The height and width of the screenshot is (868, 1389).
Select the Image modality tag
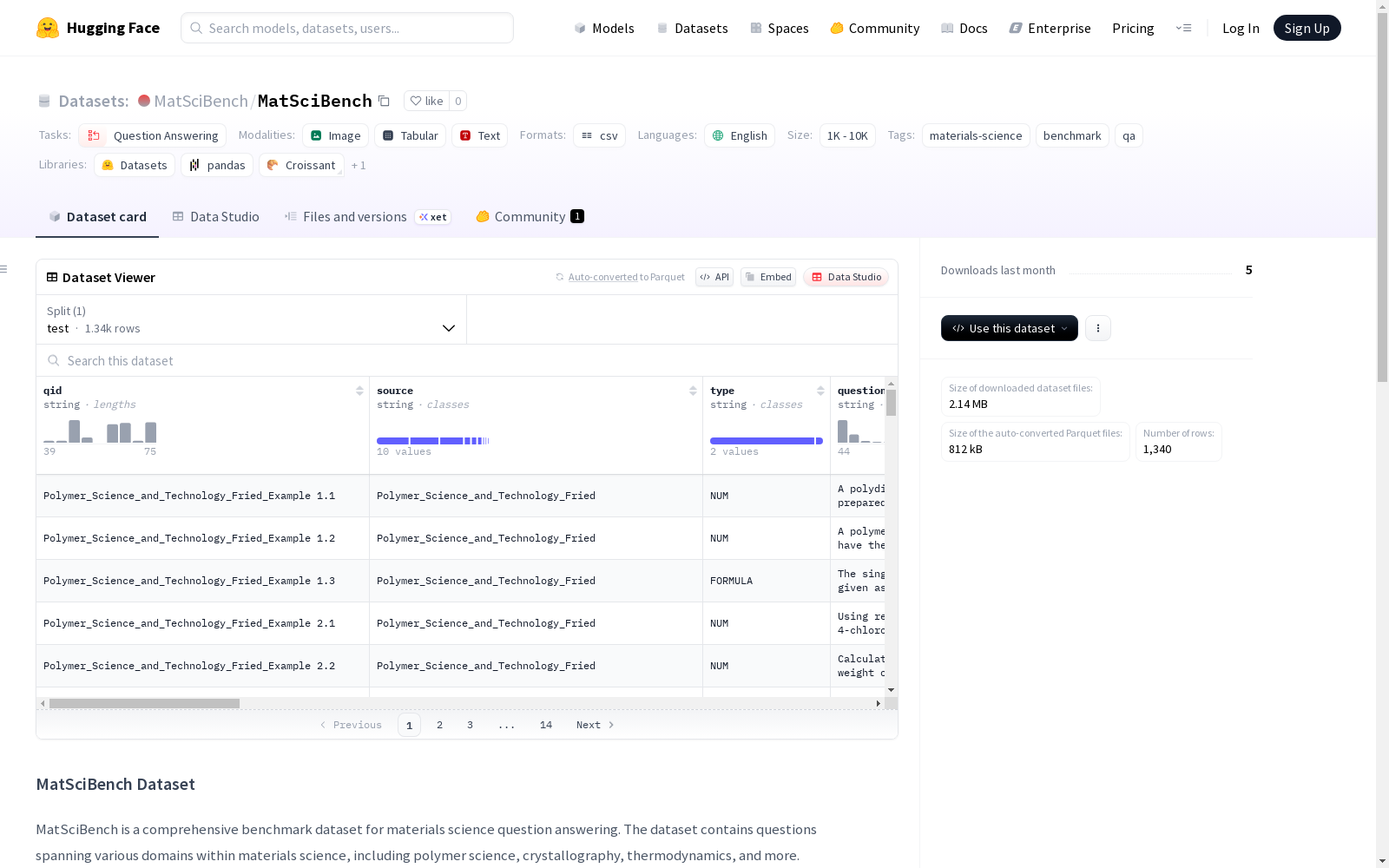(x=336, y=135)
